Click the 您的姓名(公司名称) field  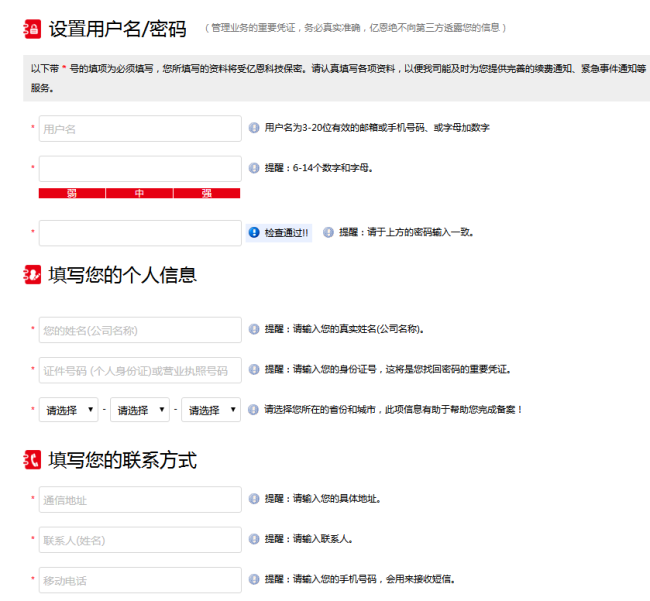tap(140, 330)
